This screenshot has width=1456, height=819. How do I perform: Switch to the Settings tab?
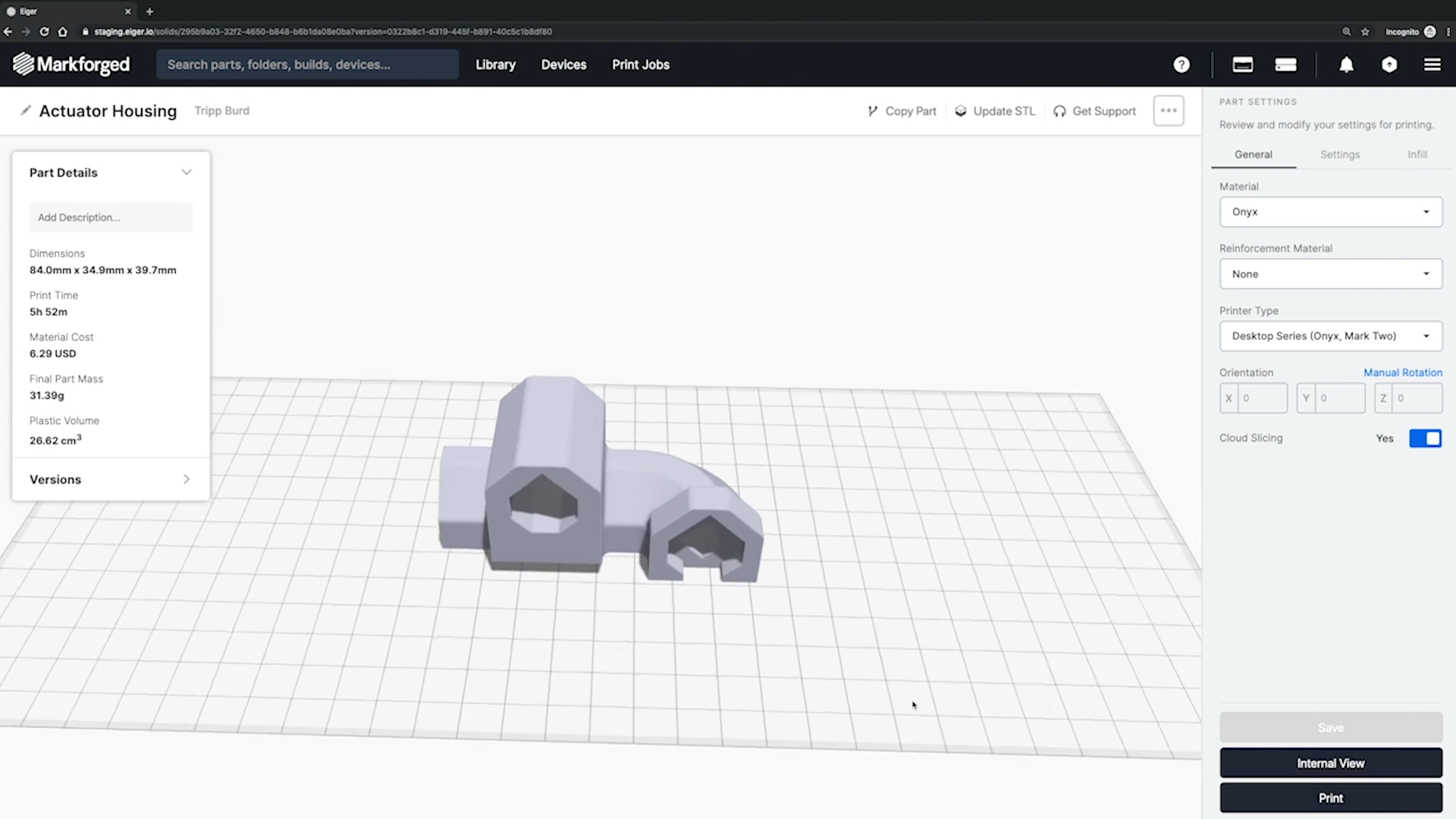point(1339,154)
